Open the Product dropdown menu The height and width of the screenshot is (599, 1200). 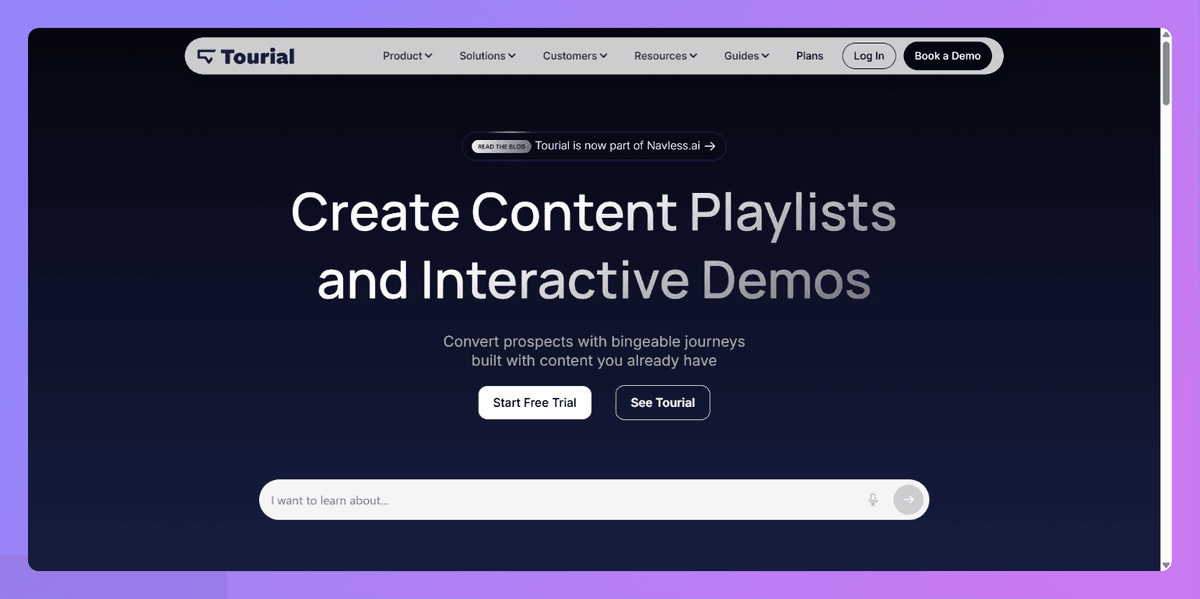point(407,56)
